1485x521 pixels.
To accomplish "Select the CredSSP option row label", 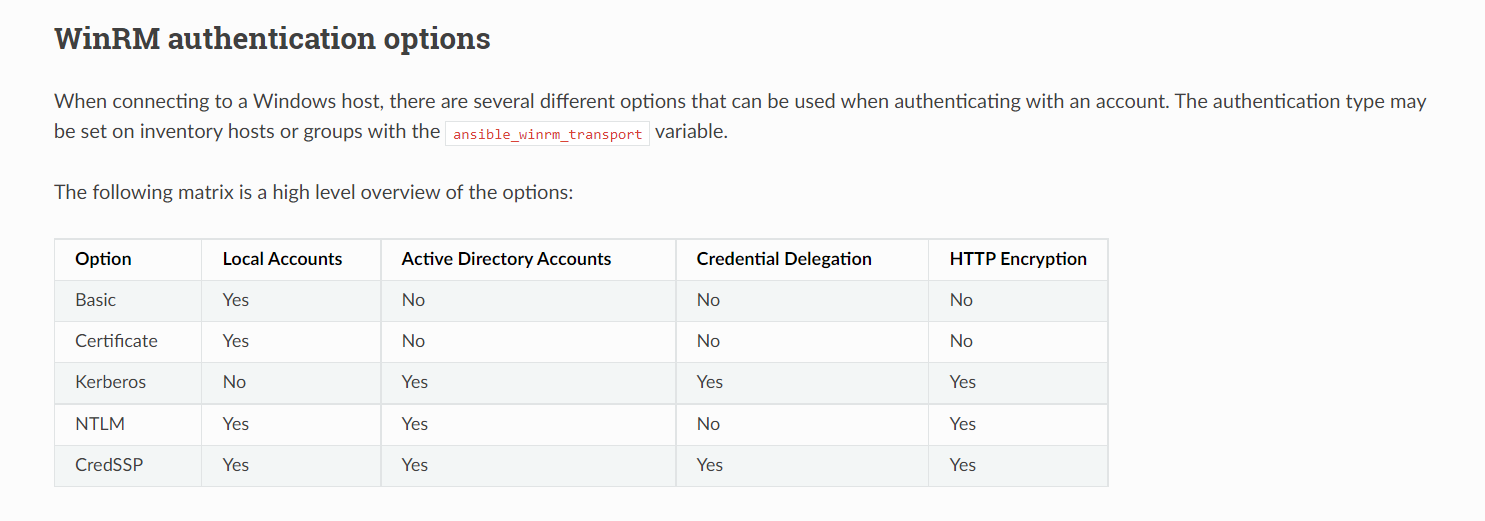I will point(109,465).
